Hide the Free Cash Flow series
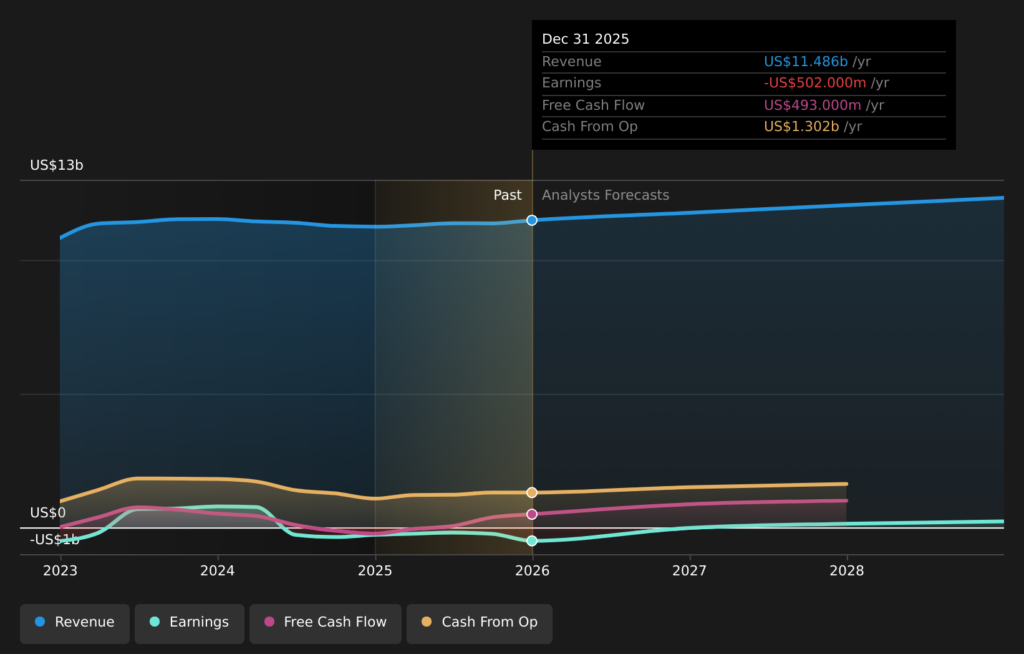This screenshot has width=1024, height=654. 325,622
